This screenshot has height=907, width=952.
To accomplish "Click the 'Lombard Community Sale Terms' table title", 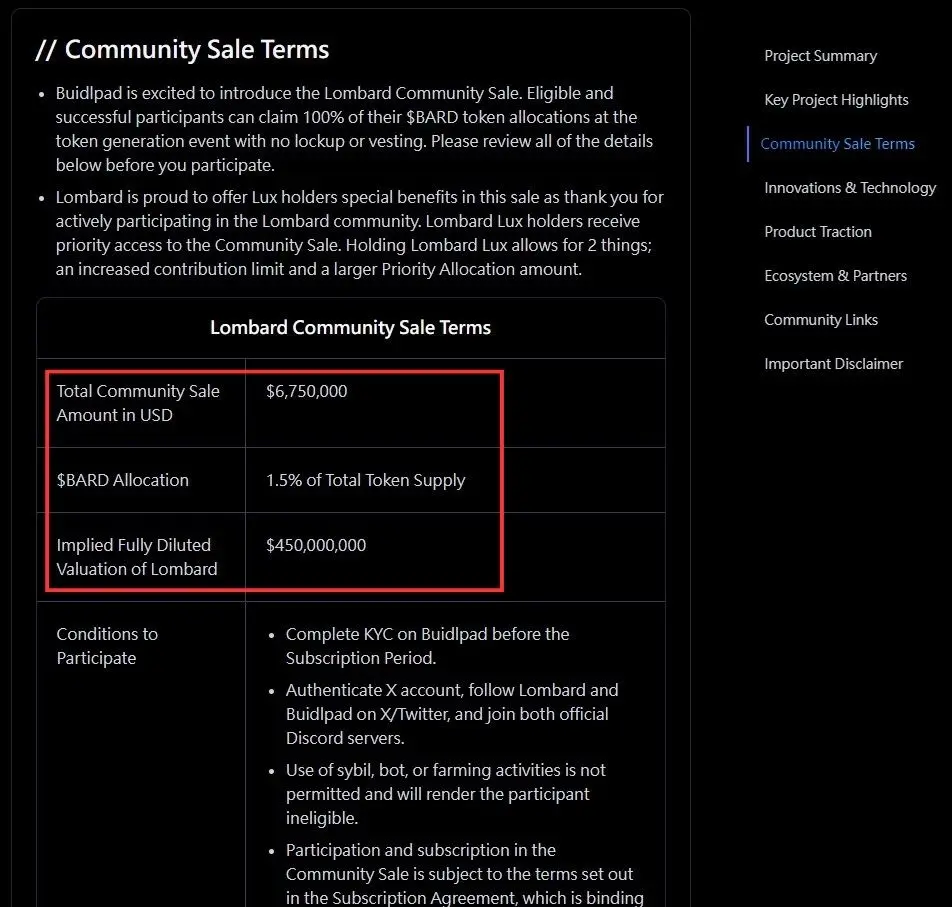I will [350, 328].
